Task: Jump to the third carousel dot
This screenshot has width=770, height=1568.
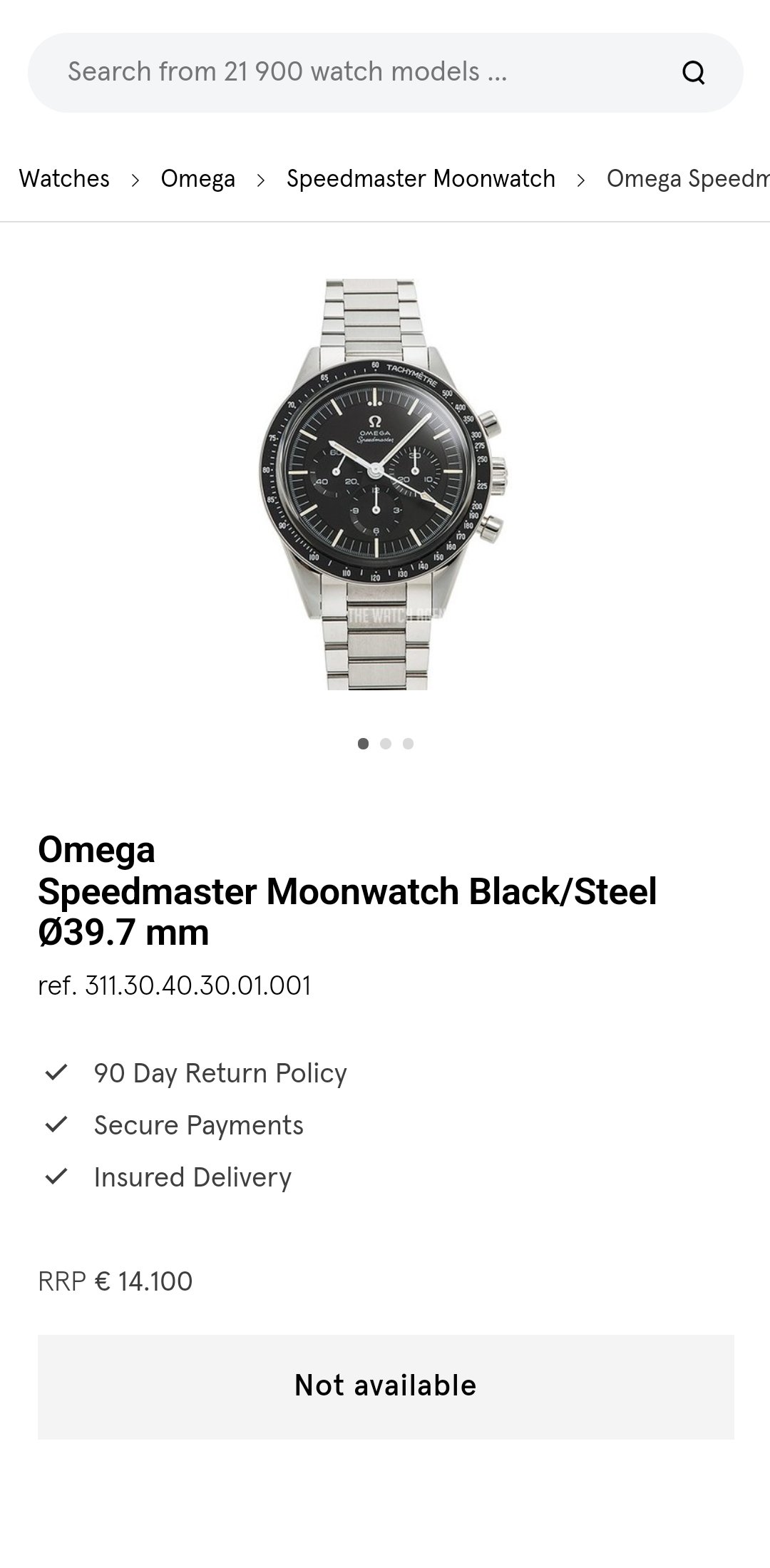Action: tap(408, 744)
